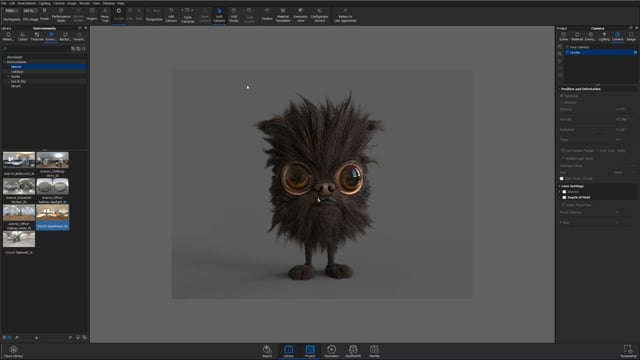Open the Animation timeline from bottom toolbar

point(331,351)
